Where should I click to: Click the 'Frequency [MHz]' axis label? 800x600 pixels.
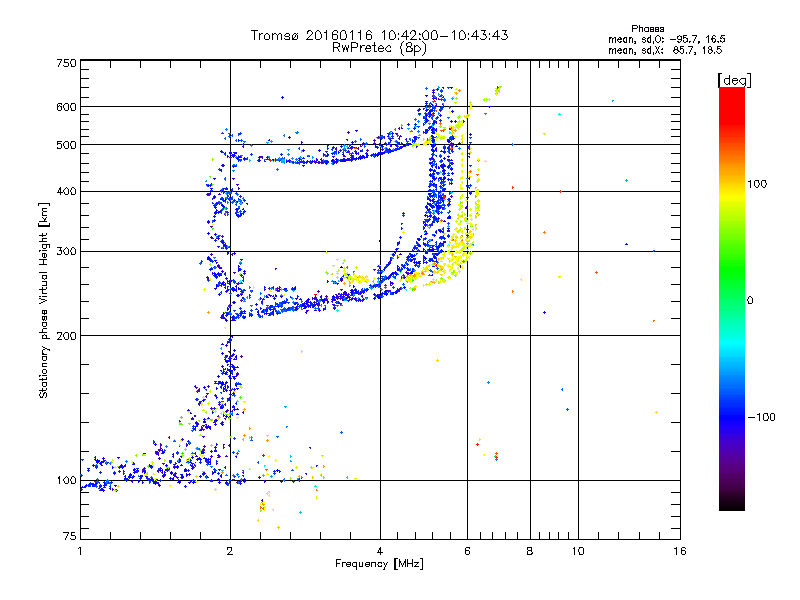point(379,564)
